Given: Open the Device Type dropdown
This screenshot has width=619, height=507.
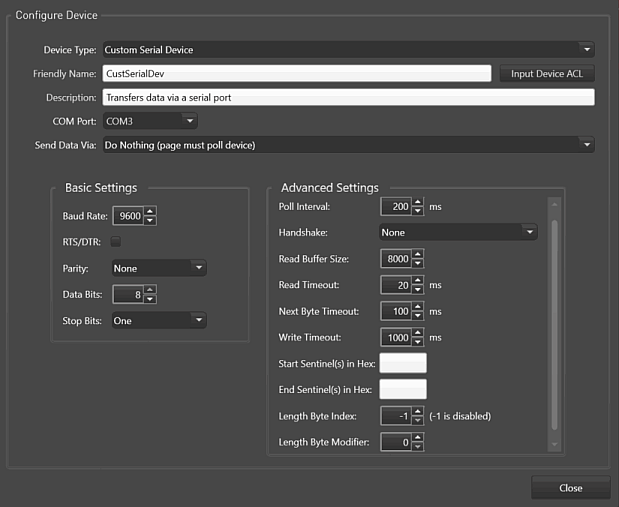Looking at the screenshot, I should pos(349,50).
